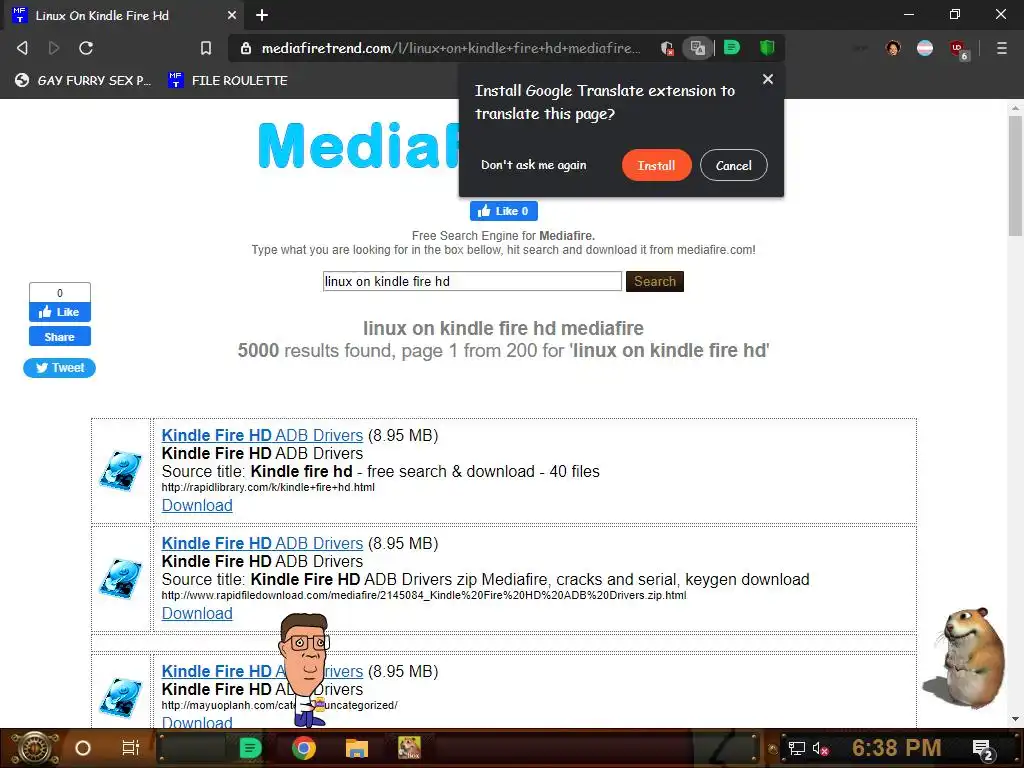This screenshot has width=1024, height=768.
Task: Reload the page with the refresh icon
Action: pyautogui.click(x=86, y=48)
